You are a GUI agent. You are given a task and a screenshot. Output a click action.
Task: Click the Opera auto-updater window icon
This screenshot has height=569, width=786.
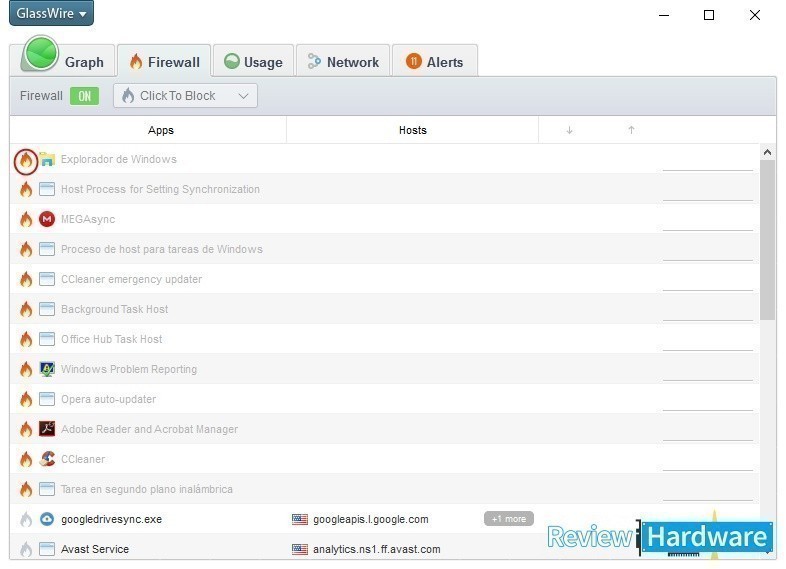point(47,399)
